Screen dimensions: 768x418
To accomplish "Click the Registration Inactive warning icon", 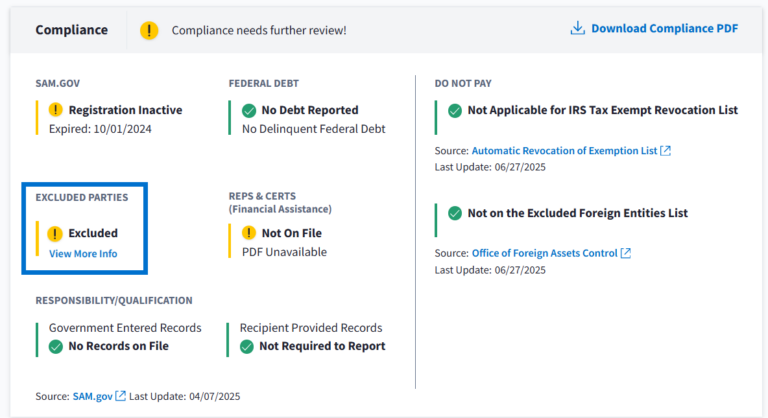I will pos(56,110).
